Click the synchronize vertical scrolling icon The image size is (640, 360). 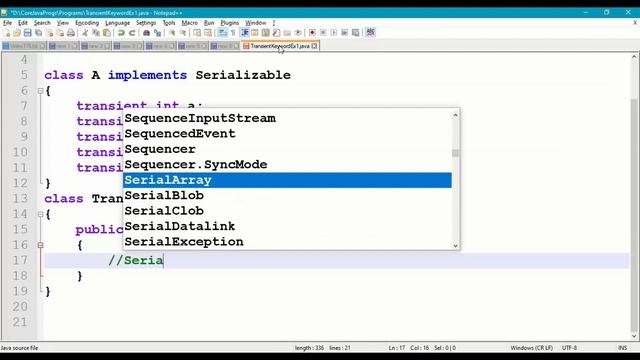click(197, 33)
